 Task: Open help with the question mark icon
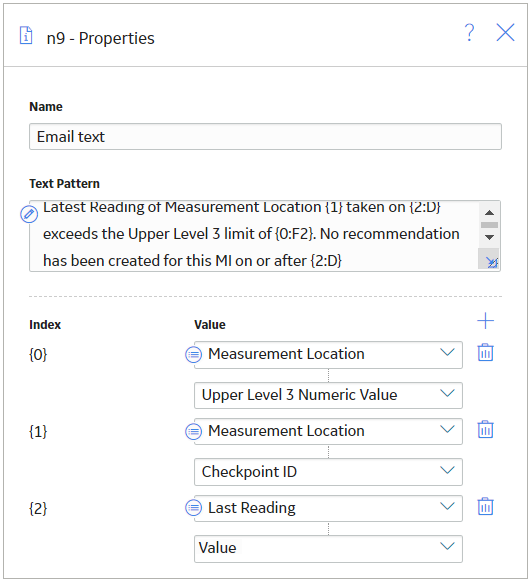[469, 33]
